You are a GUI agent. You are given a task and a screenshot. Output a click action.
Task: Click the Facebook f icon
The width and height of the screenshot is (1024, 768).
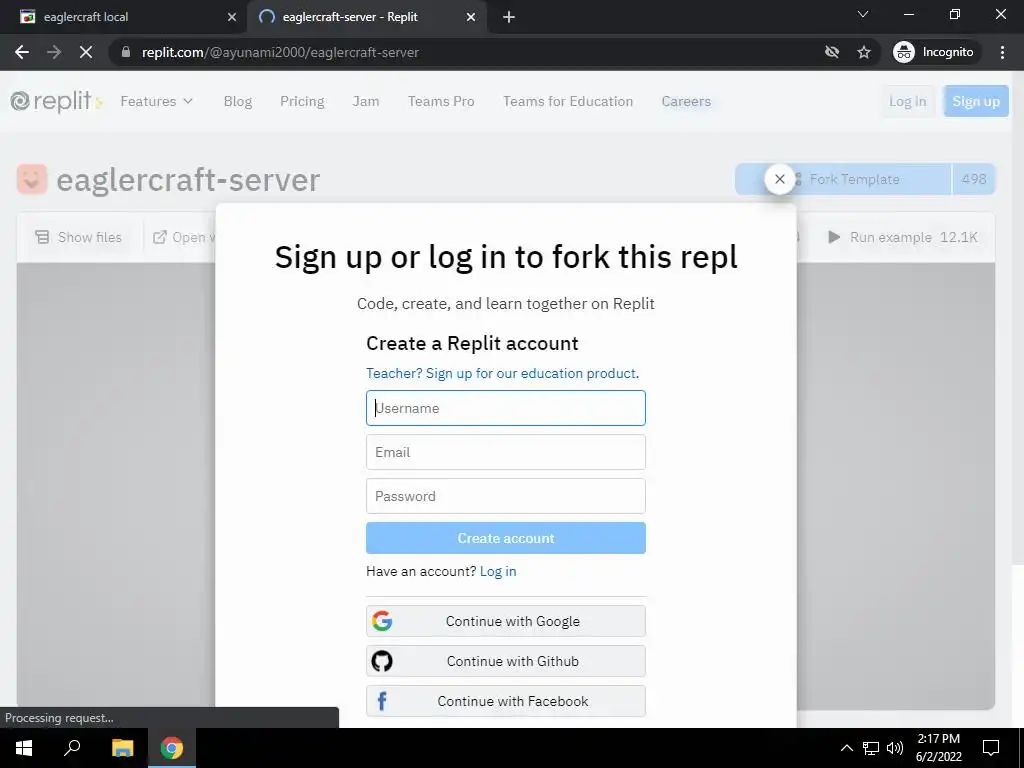(382, 701)
